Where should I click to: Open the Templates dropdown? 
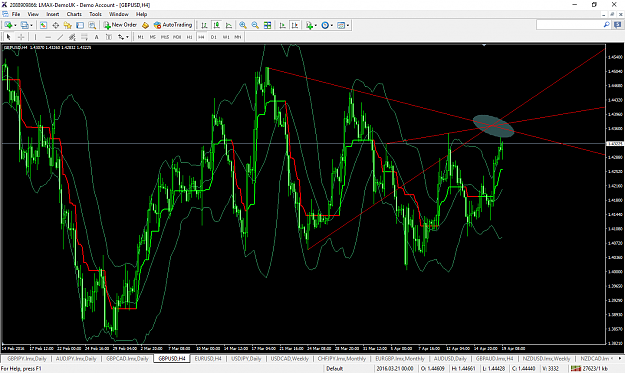pyautogui.click(x=343, y=25)
